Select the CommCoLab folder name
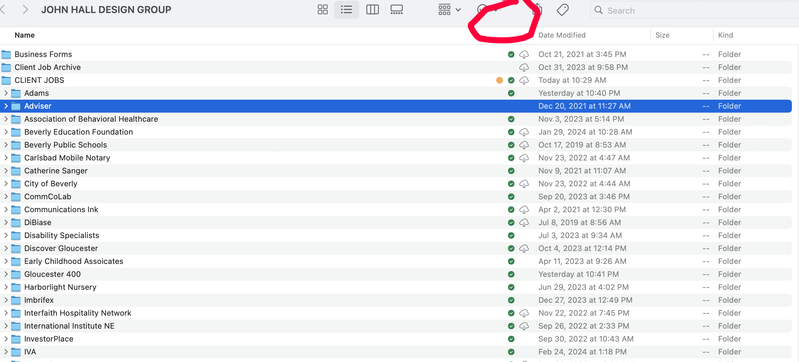Image resolution: width=799 pixels, height=362 pixels. click(x=48, y=197)
